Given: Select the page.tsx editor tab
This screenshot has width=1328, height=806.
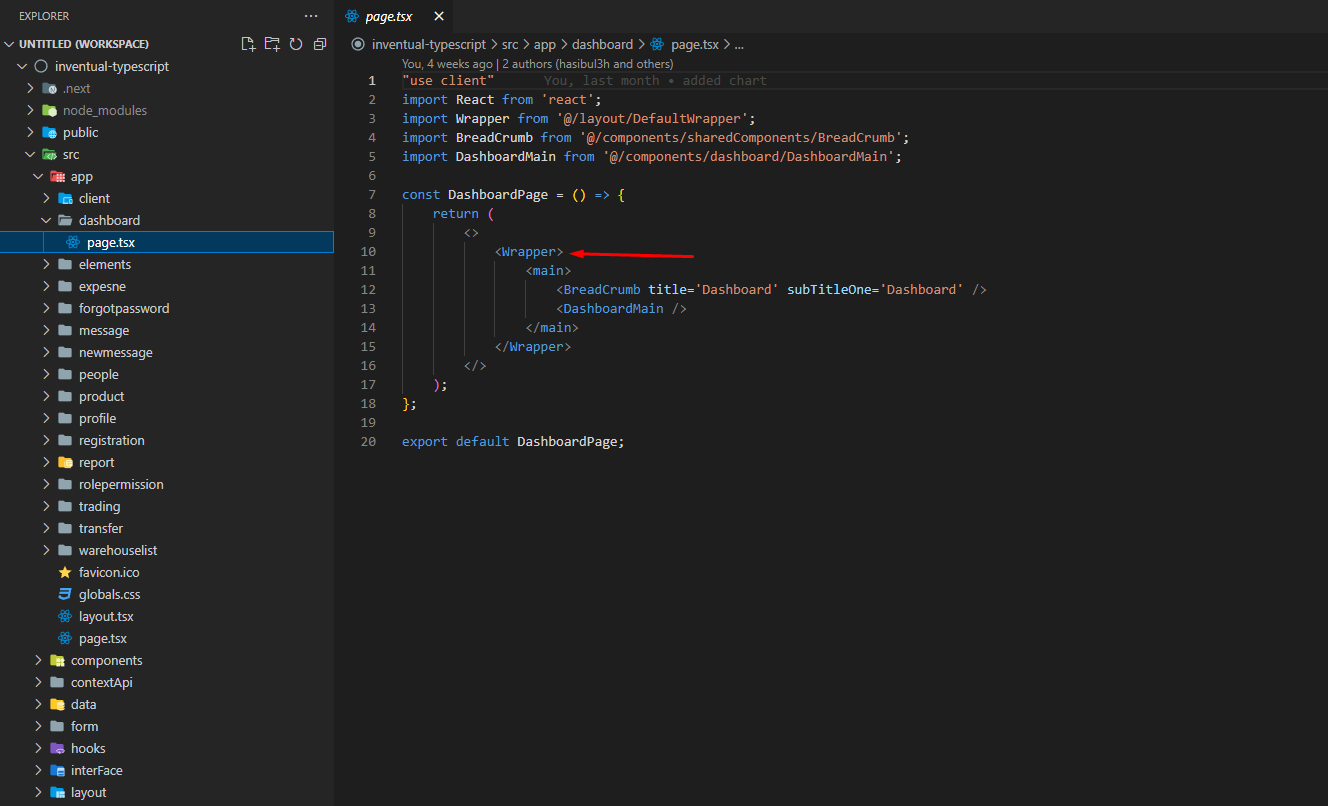Looking at the screenshot, I should click(x=393, y=17).
